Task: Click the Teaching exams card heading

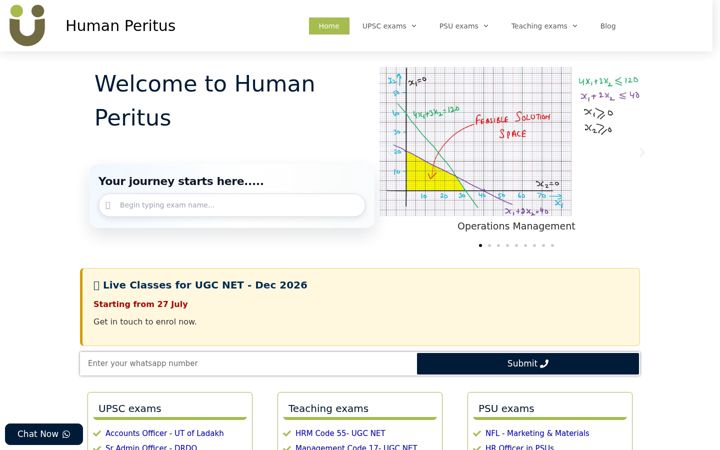Action: pyautogui.click(x=328, y=408)
